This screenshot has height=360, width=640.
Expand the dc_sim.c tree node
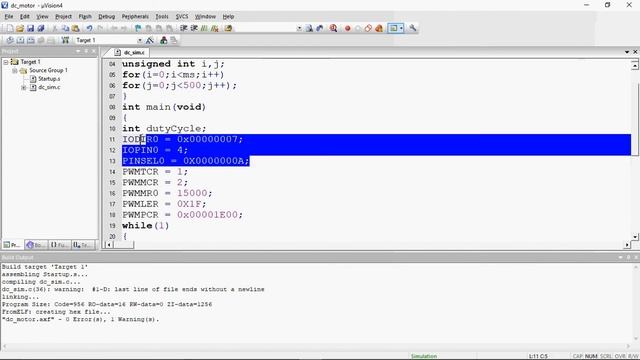[x=24, y=88]
